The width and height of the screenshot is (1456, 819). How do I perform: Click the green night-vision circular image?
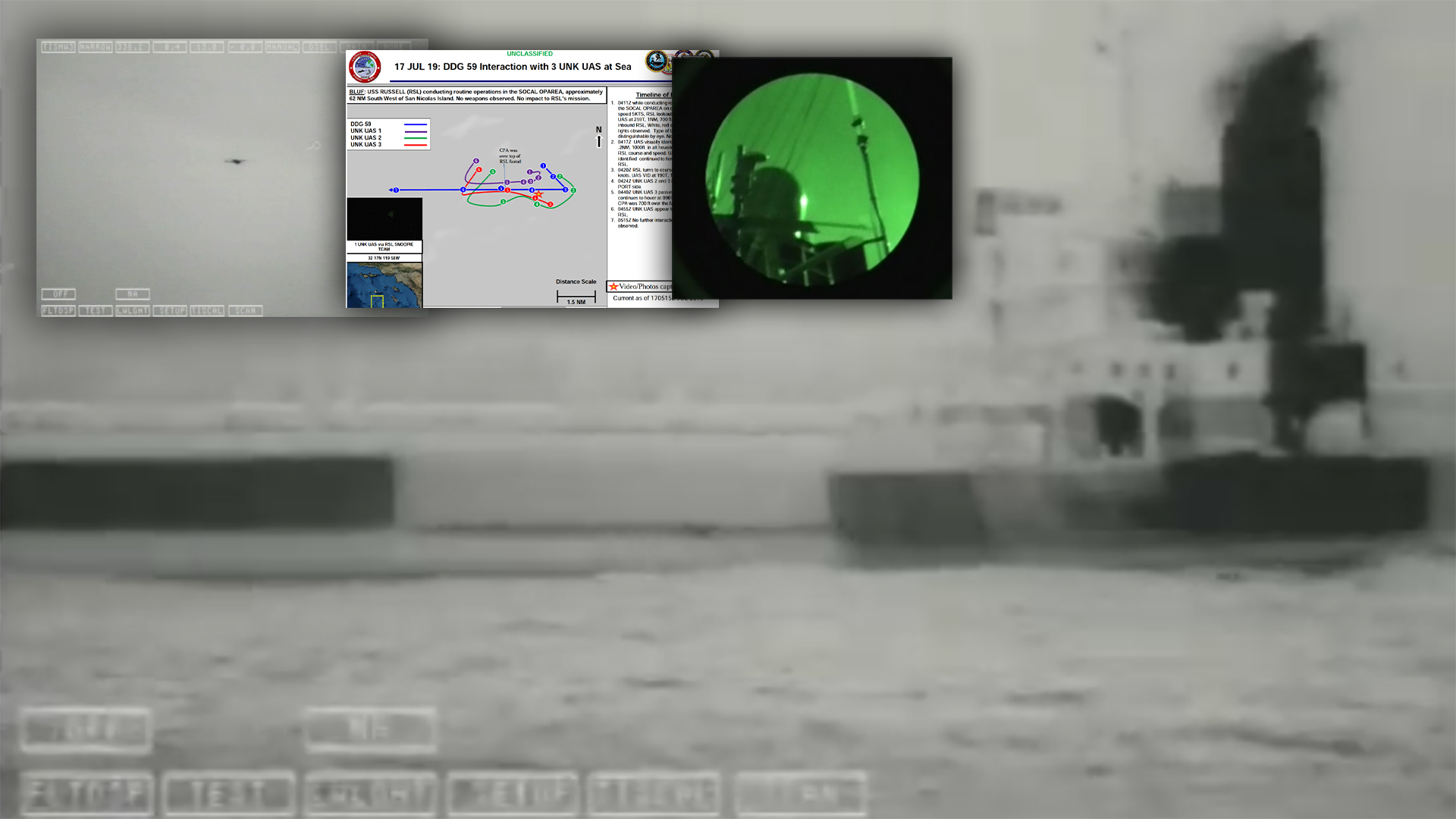[x=812, y=179]
